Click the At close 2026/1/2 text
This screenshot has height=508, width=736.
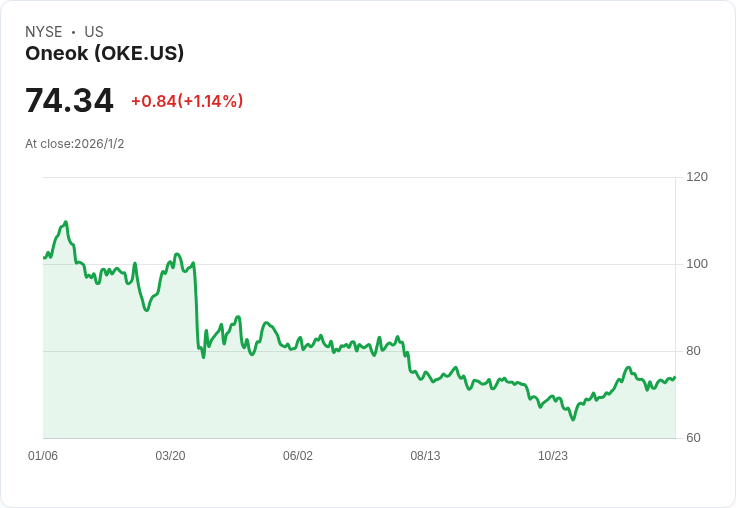[x=75, y=144]
